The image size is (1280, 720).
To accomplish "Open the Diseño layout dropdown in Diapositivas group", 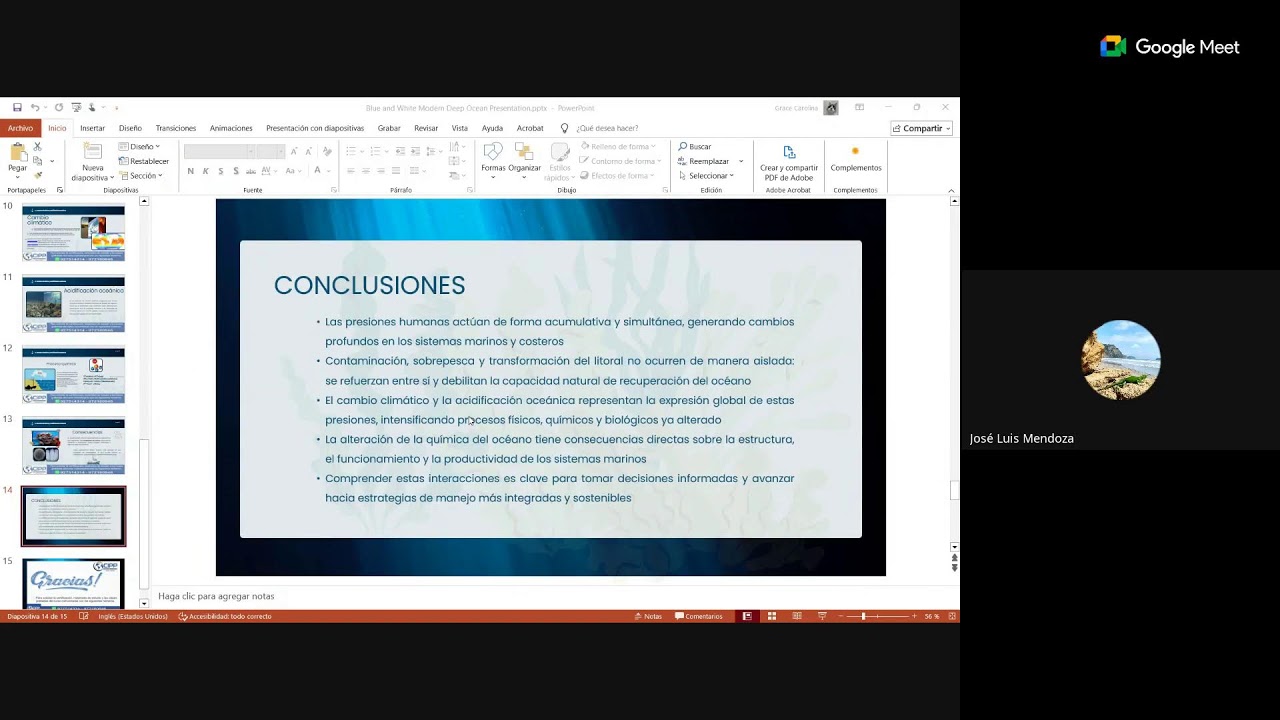I will point(139,147).
